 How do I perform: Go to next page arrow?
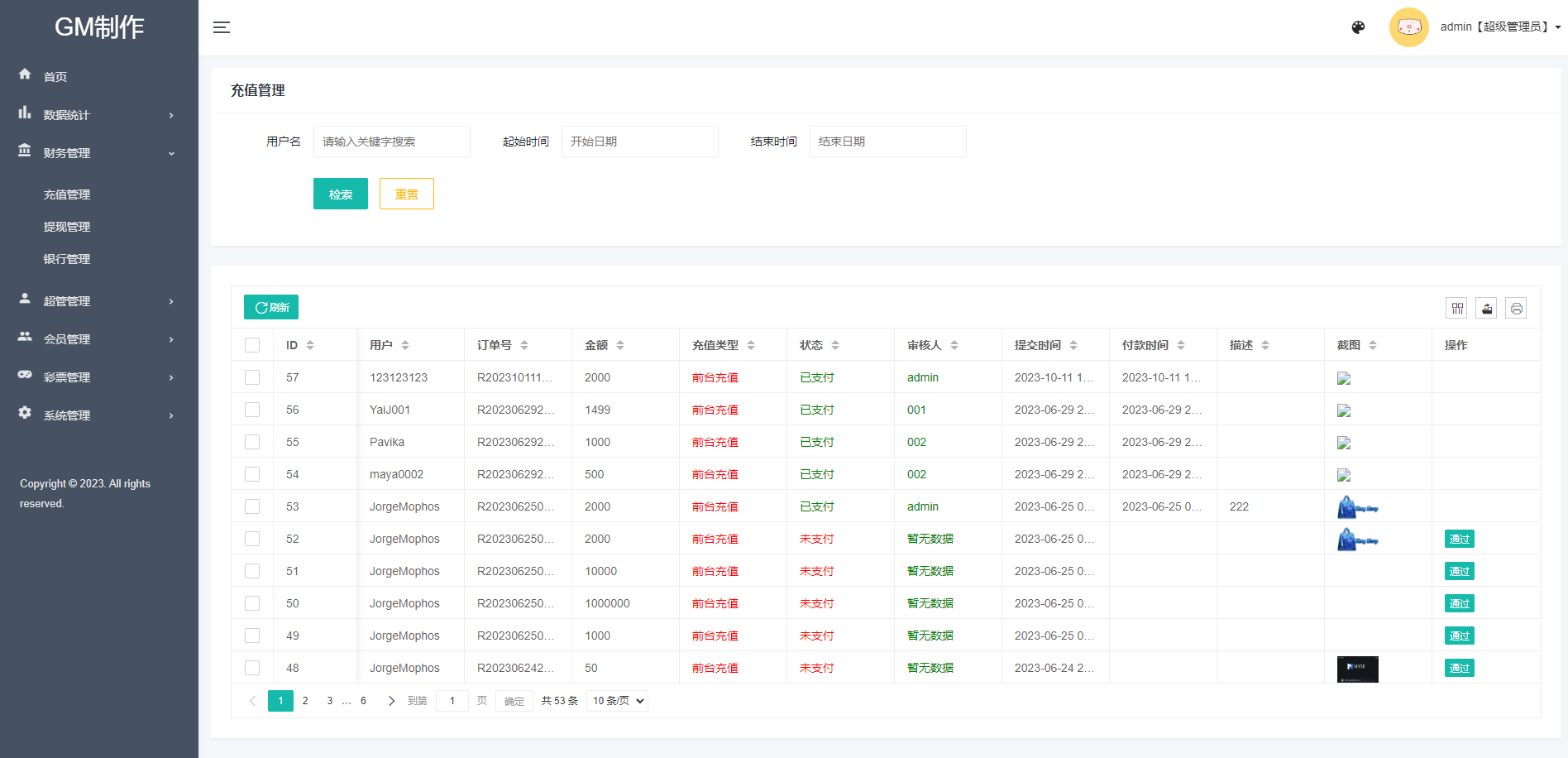point(391,701)
